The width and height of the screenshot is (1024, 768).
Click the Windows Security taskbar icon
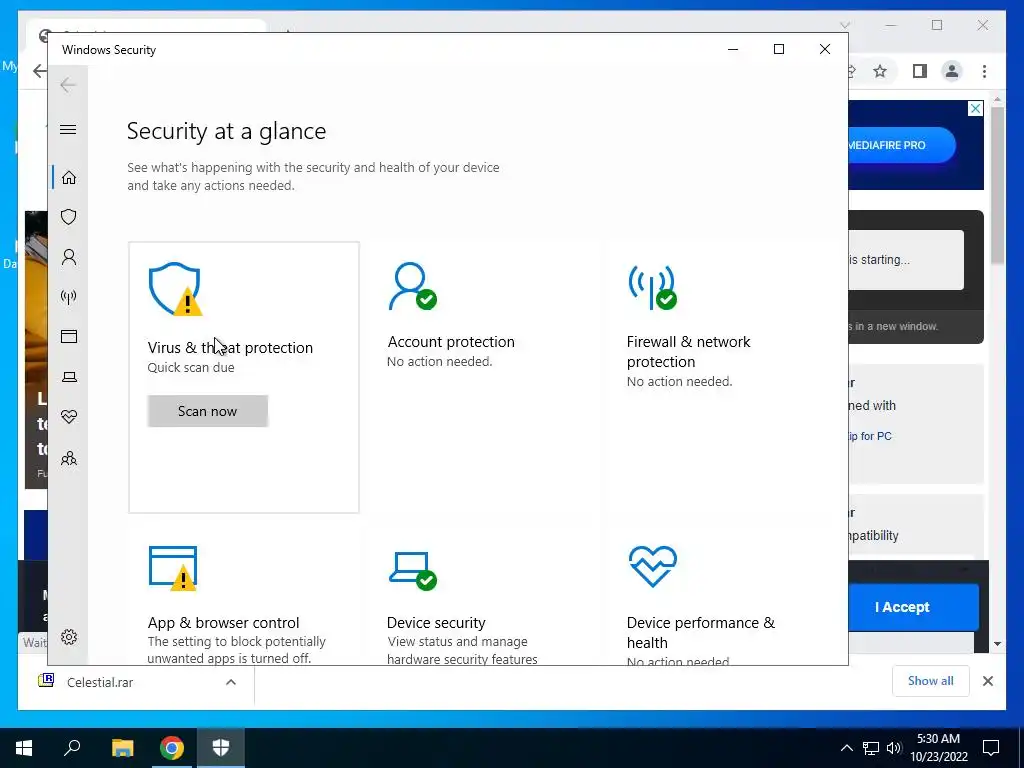(221, 748)
